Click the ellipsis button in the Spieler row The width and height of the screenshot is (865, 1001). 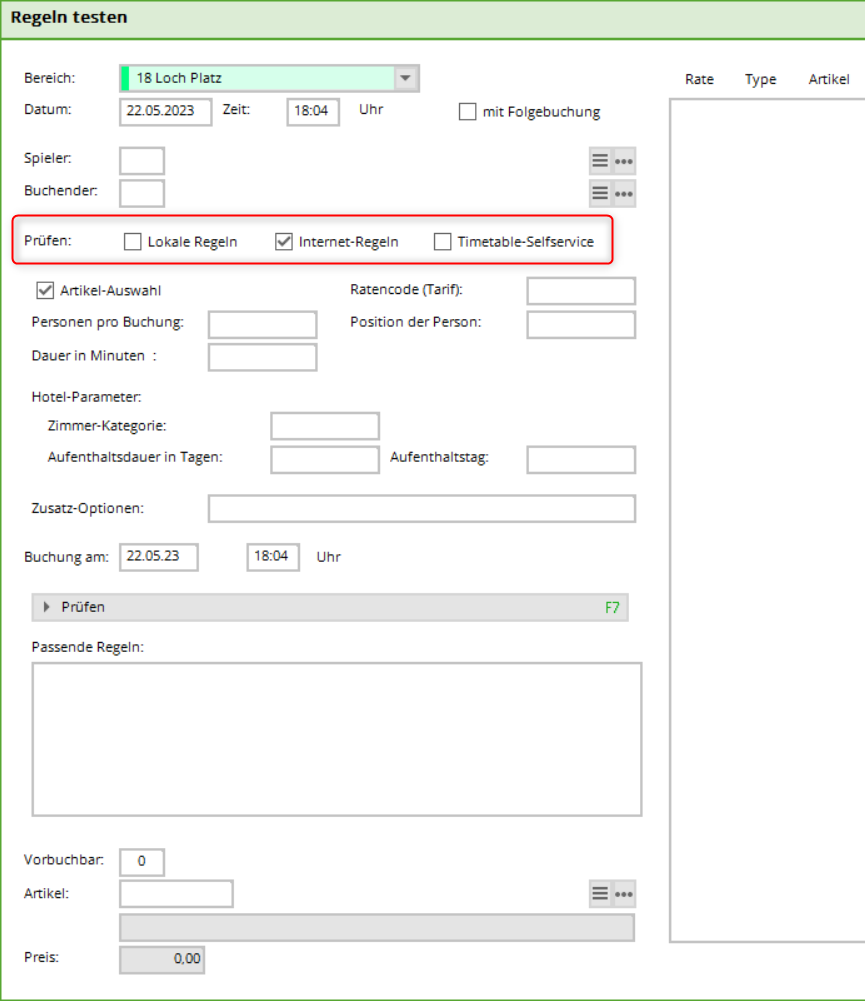click(624, 161)
